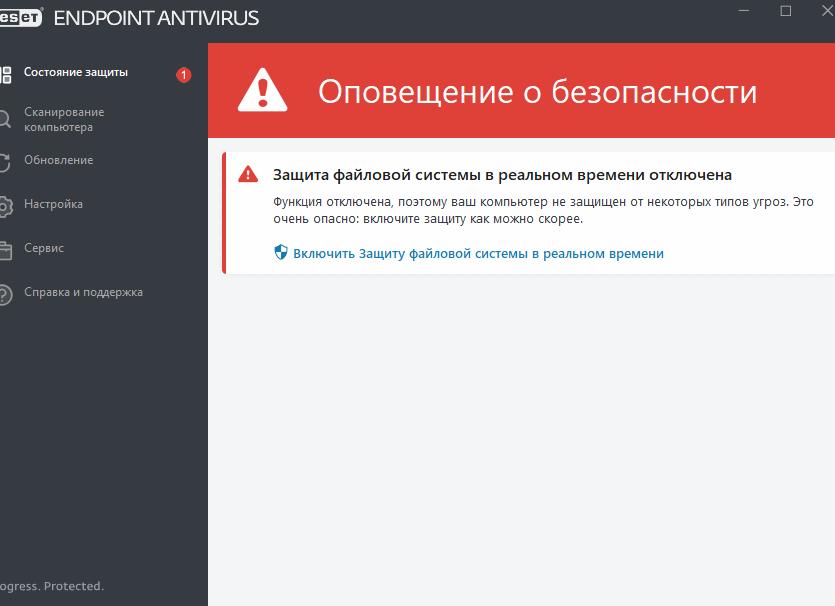Click Включить Защиту файловой системы link
The width and height of the screenshot is (835, 606).
[478, 253]
